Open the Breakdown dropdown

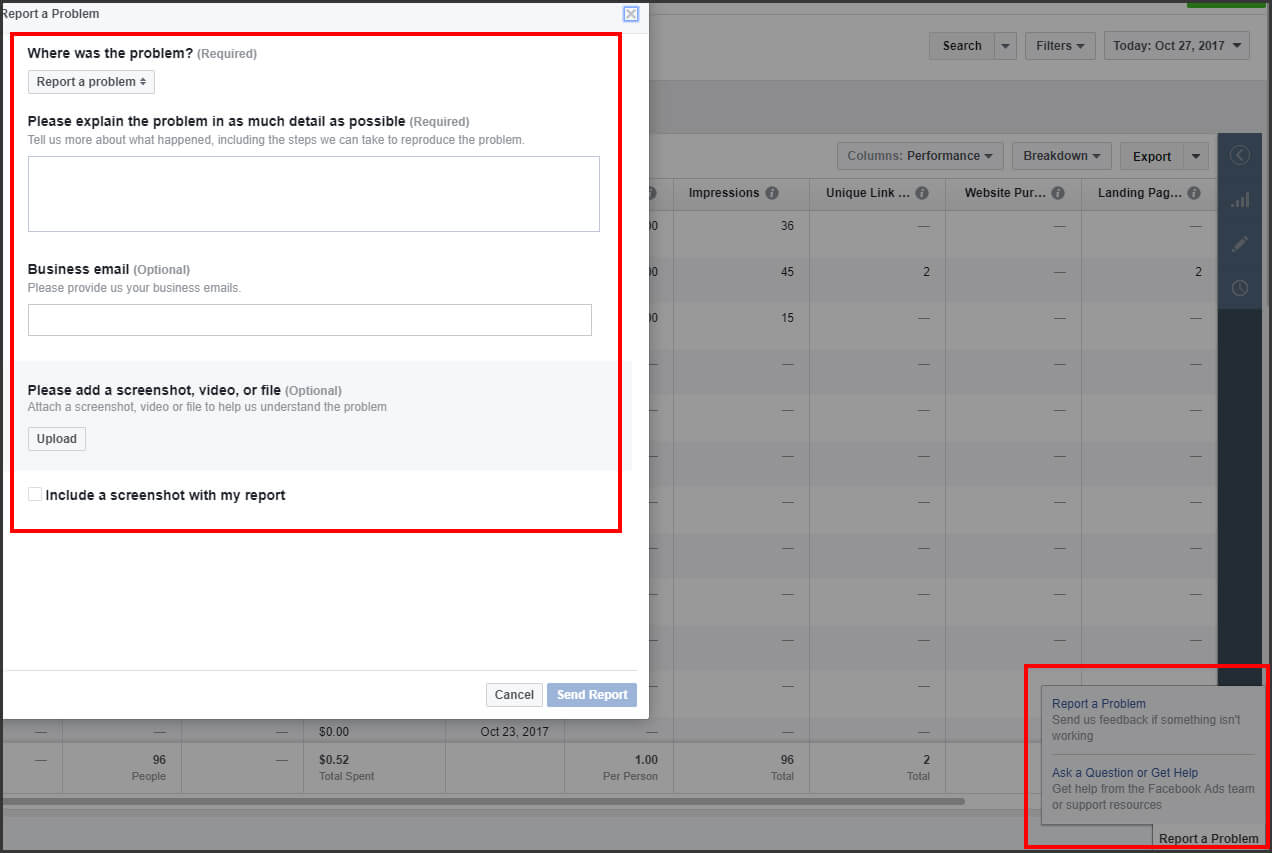click(x=1061, y=156)
